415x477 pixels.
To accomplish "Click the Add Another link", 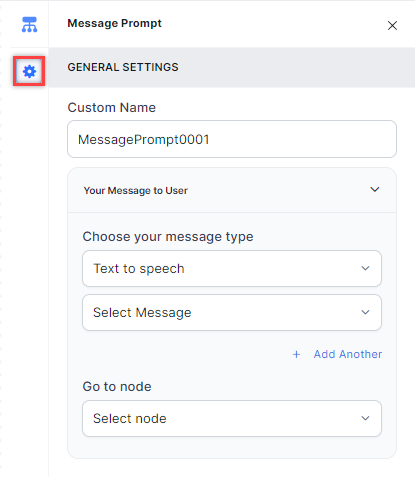I will click(x=348, y=354).
